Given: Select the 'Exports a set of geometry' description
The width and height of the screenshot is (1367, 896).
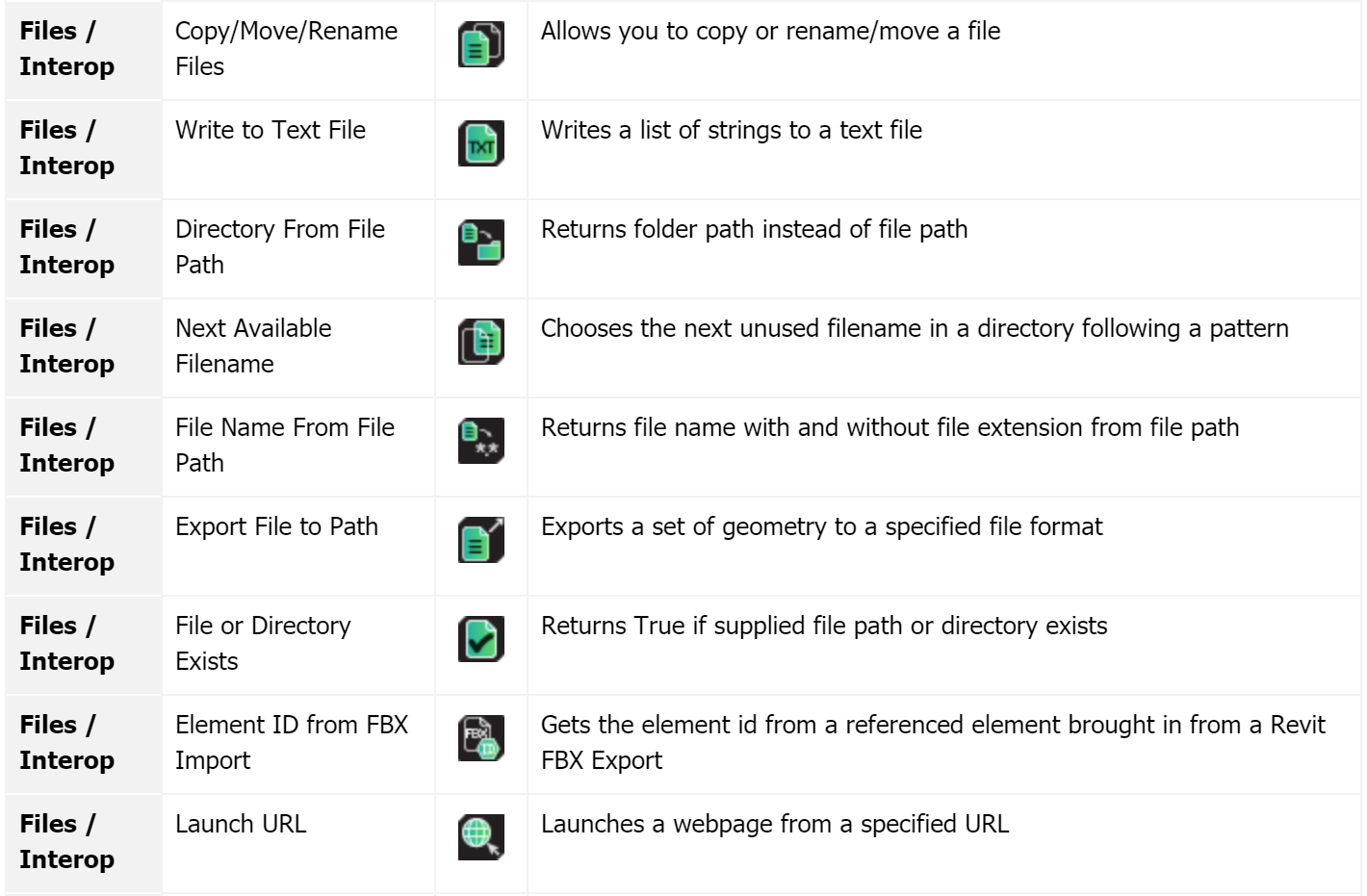Looking at the screenshot, I should (x=822, y=526).
